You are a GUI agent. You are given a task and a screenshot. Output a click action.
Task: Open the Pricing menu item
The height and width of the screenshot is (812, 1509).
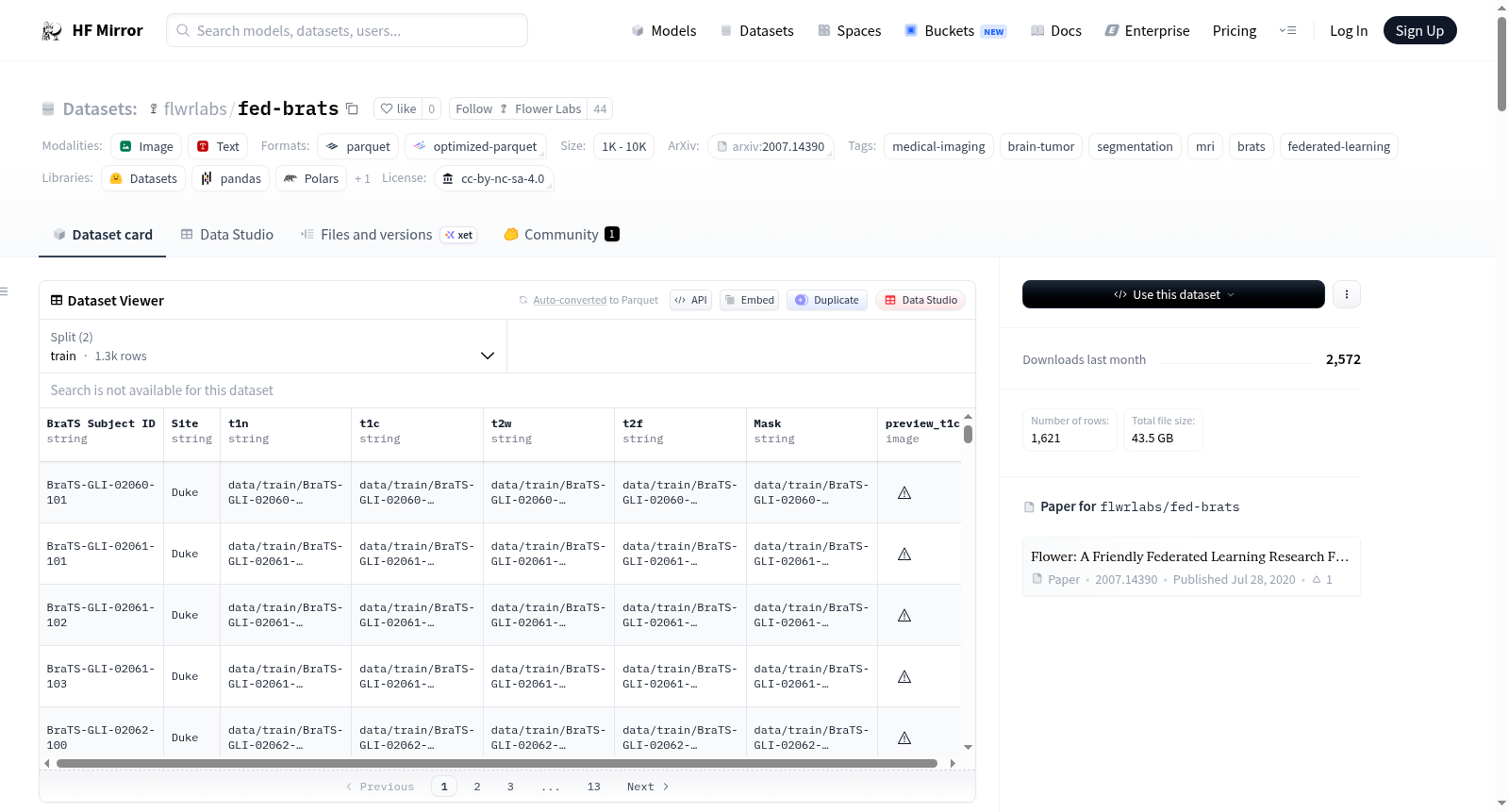pyautogui.click(x=1235, y=31)
